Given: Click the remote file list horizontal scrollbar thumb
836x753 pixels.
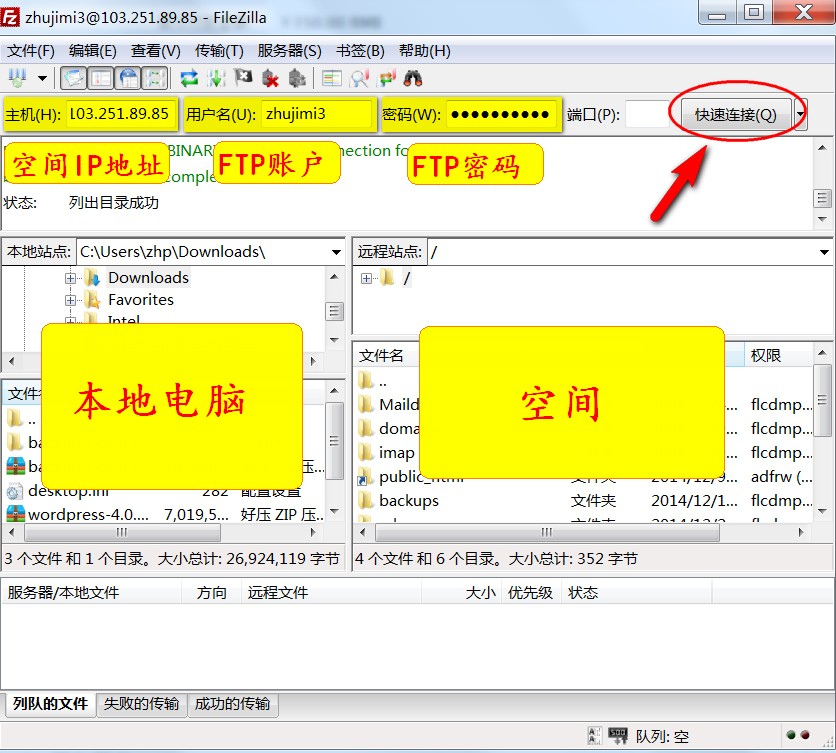Looking at the screenshot, I should point(547,532).
